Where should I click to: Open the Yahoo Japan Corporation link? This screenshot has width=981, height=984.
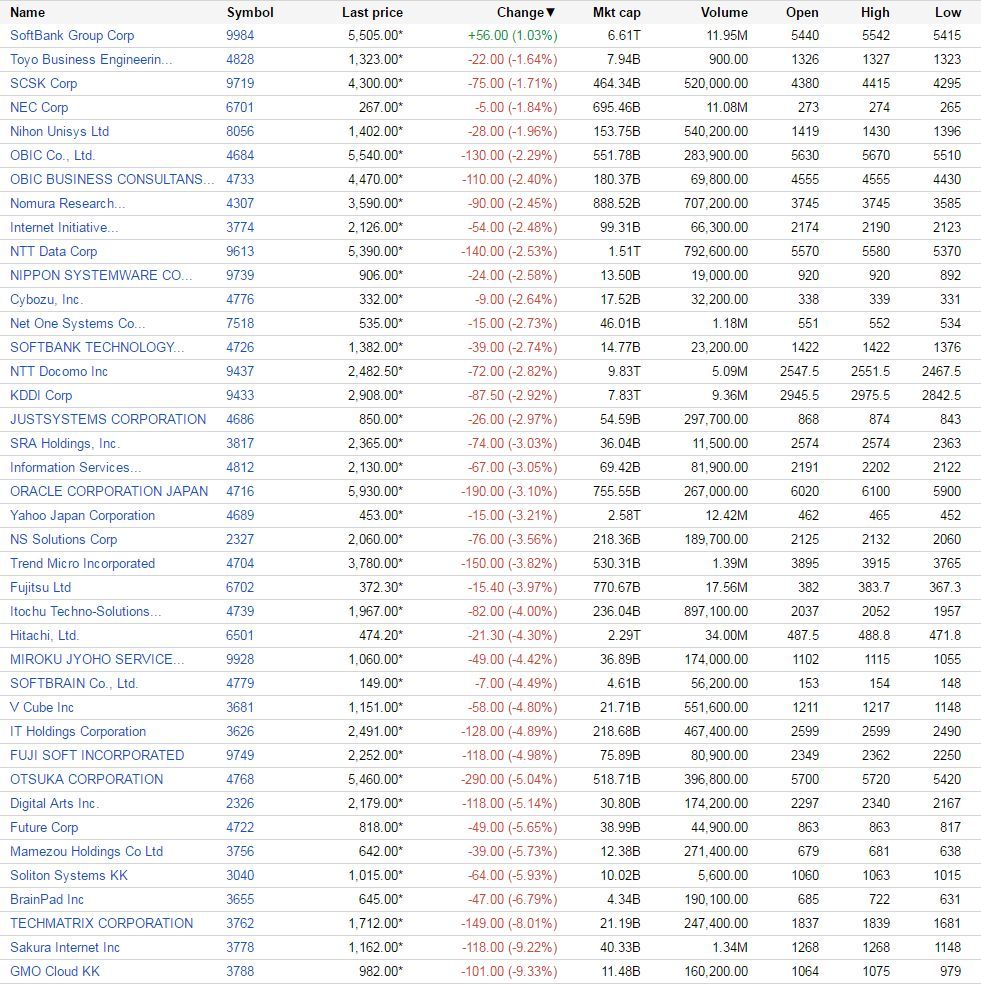coord(82,515)
